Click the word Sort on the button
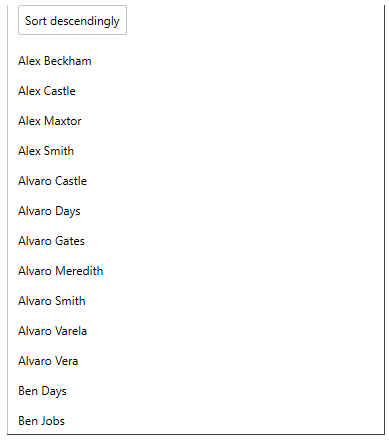 (36, 21)
